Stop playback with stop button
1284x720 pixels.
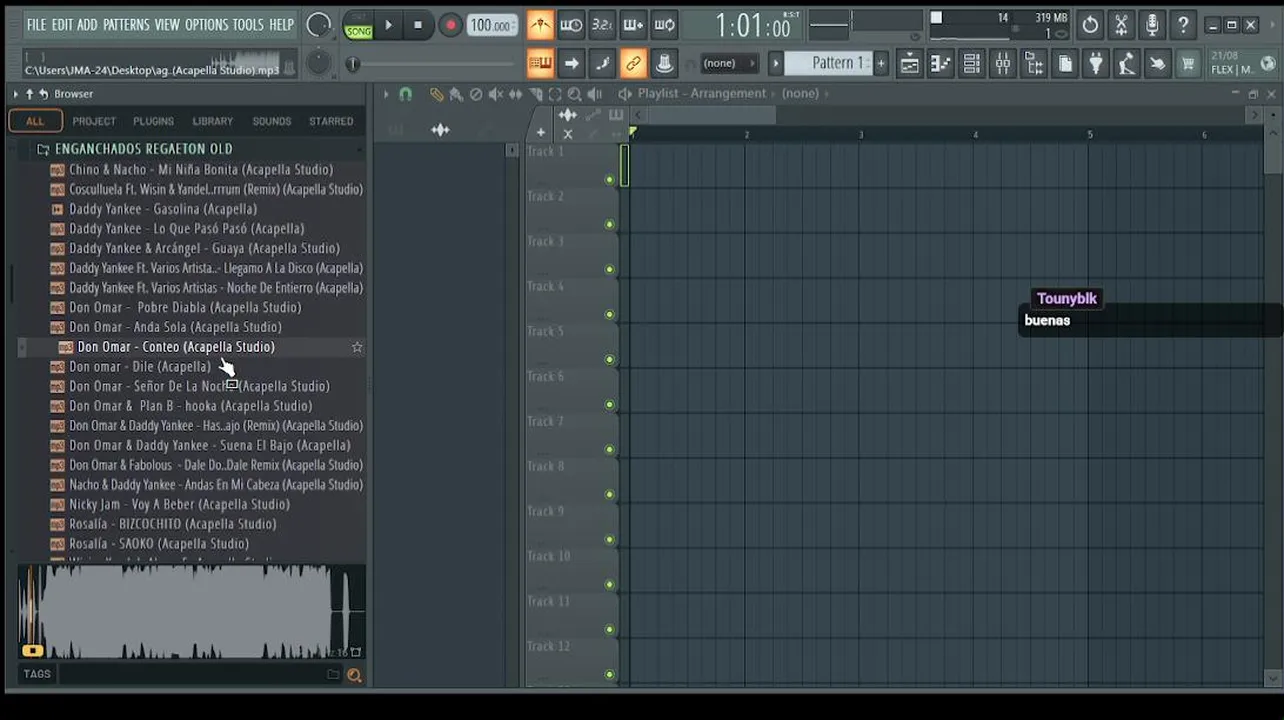(418, 25)
